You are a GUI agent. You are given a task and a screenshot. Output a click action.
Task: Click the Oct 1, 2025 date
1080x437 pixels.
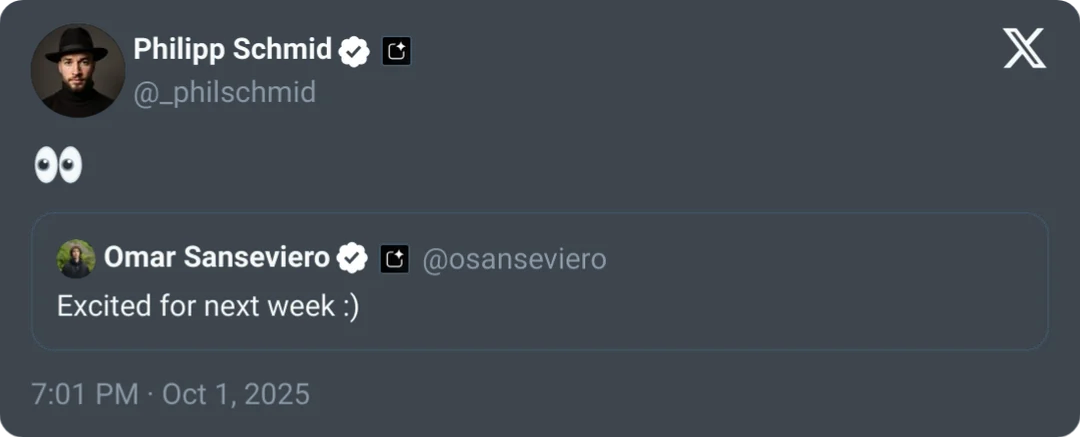235,394
